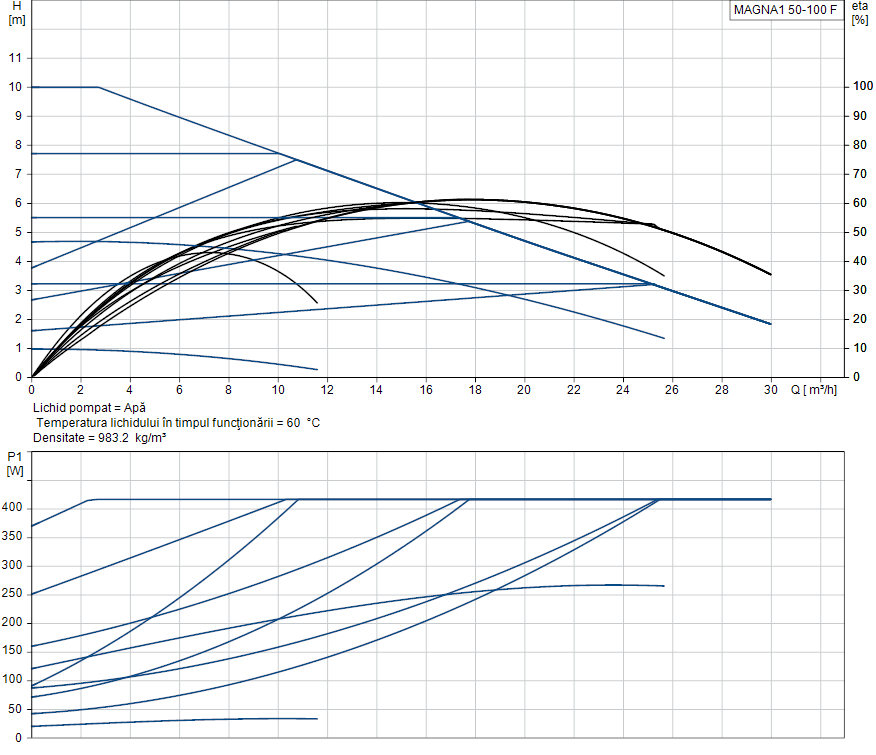876x755 pixels.
Task: Click the 70 tick on the eta axis
Action: [x=858, y=174]
